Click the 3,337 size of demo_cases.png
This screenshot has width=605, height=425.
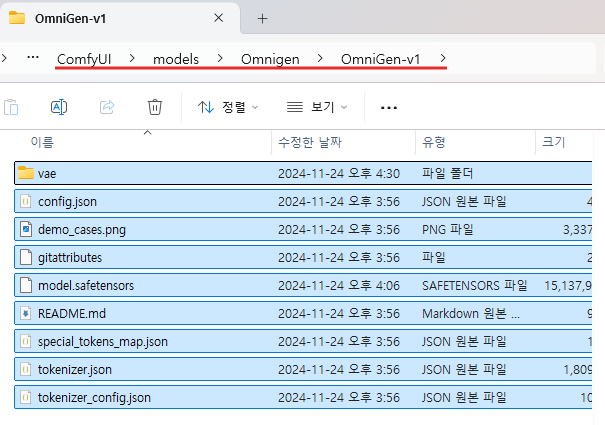tap(577, 230)
